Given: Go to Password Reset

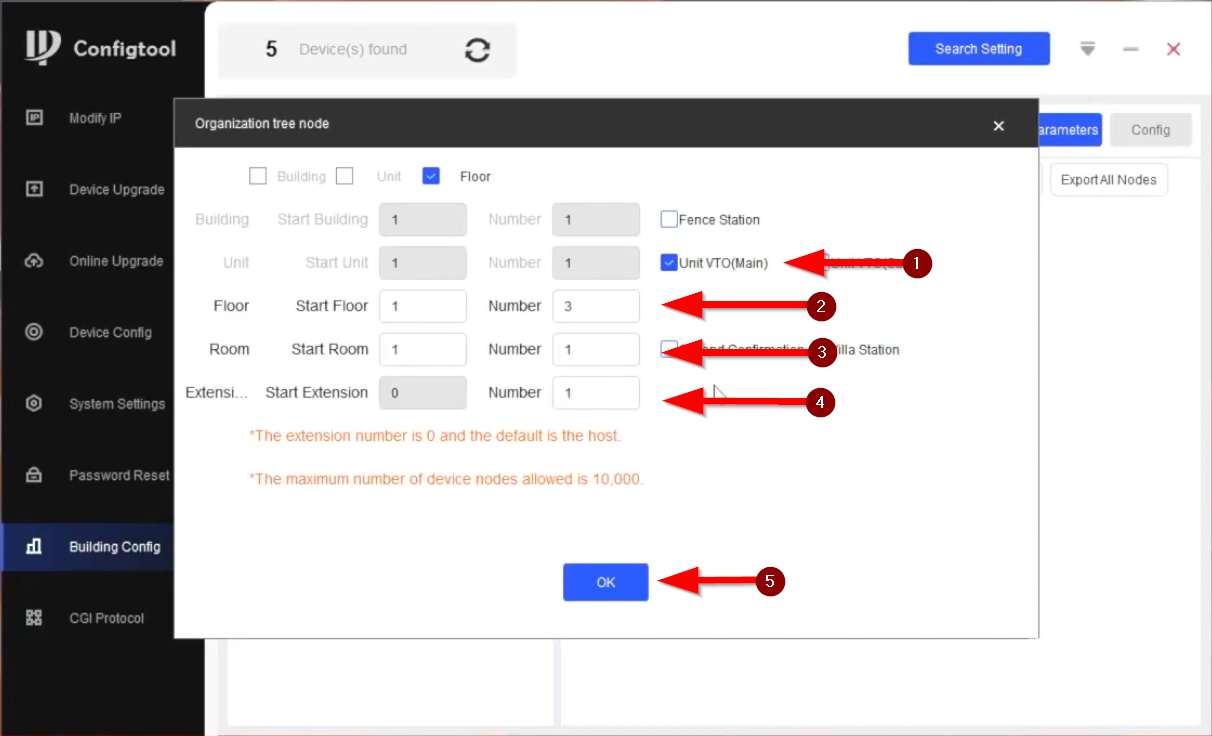Looking at the screenshot, I should tap(119, 475).
